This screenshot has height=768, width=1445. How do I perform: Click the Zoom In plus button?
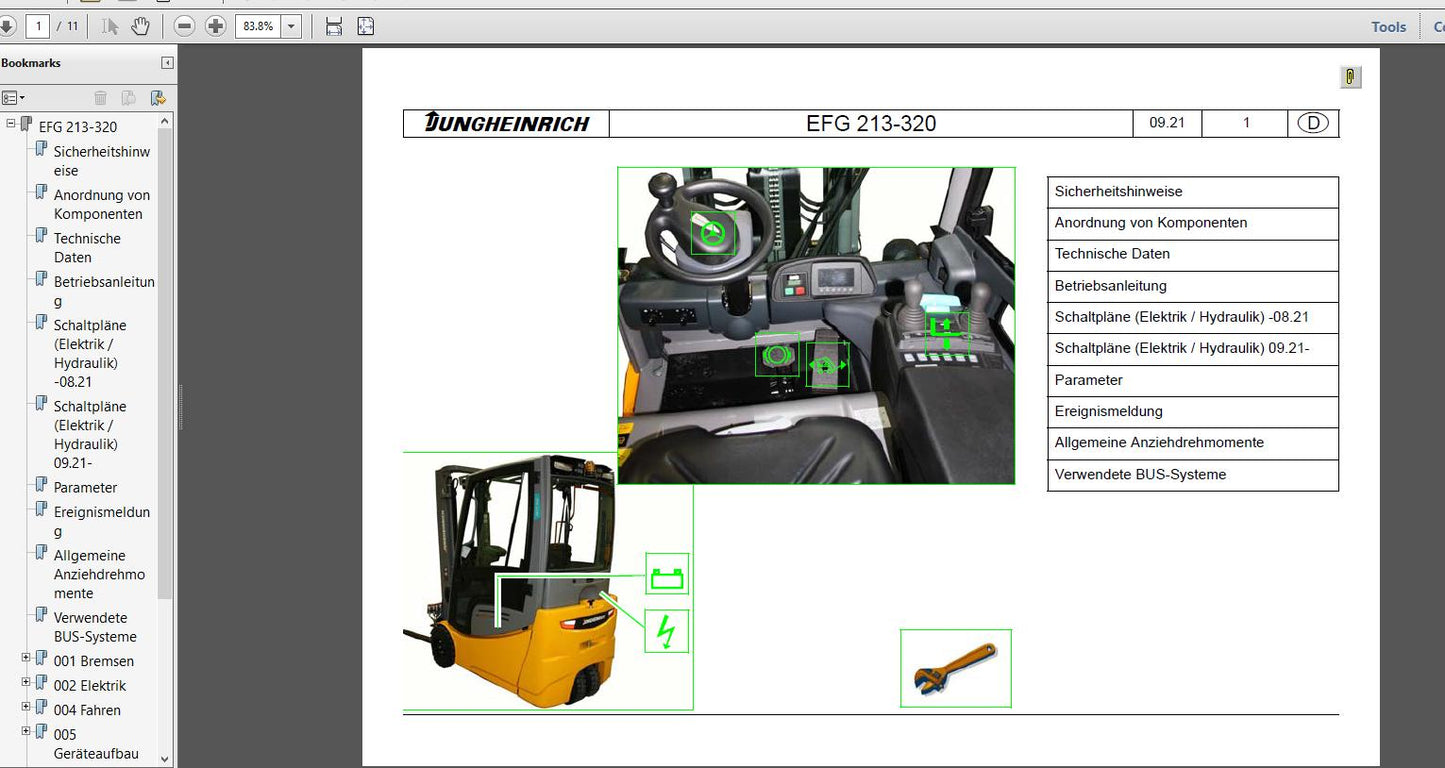(x=215, y=26)
